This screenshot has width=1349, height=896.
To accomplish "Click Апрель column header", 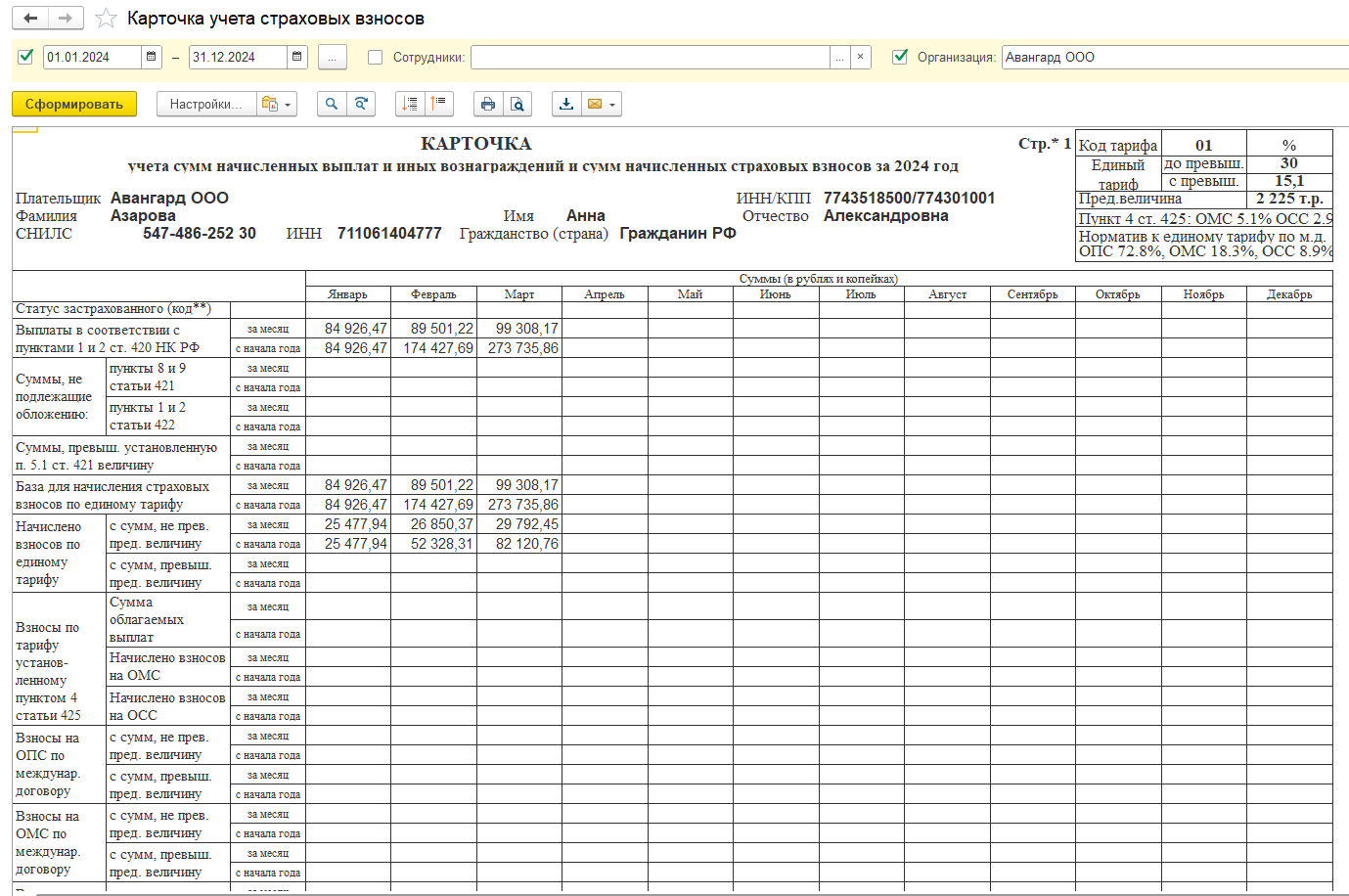I will 605,293.
